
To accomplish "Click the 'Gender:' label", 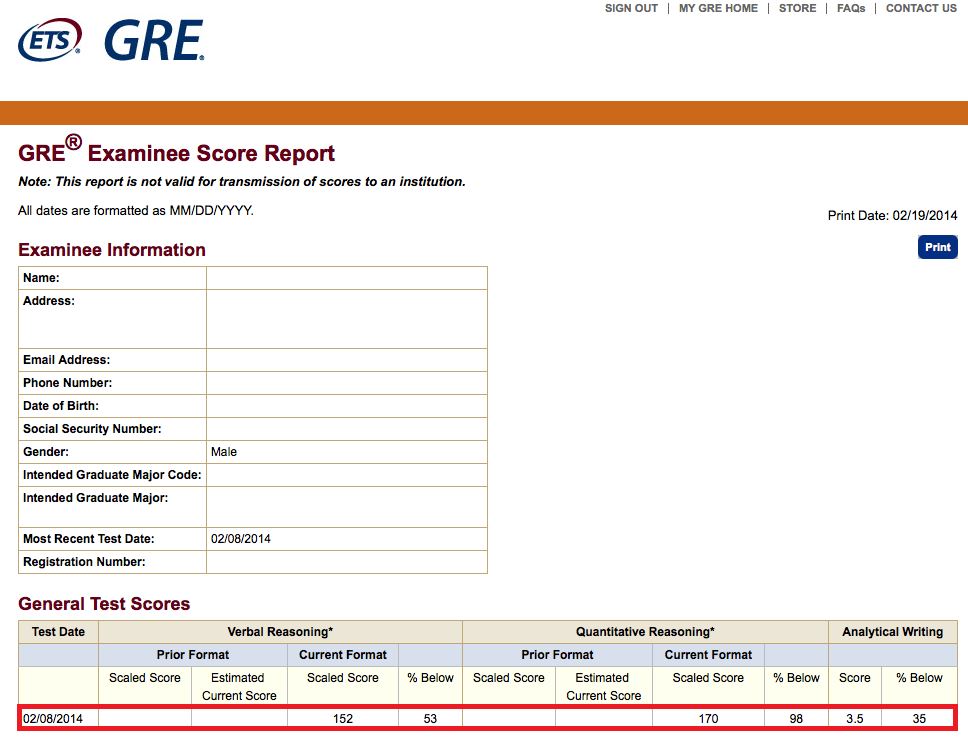I will [46, 452].
